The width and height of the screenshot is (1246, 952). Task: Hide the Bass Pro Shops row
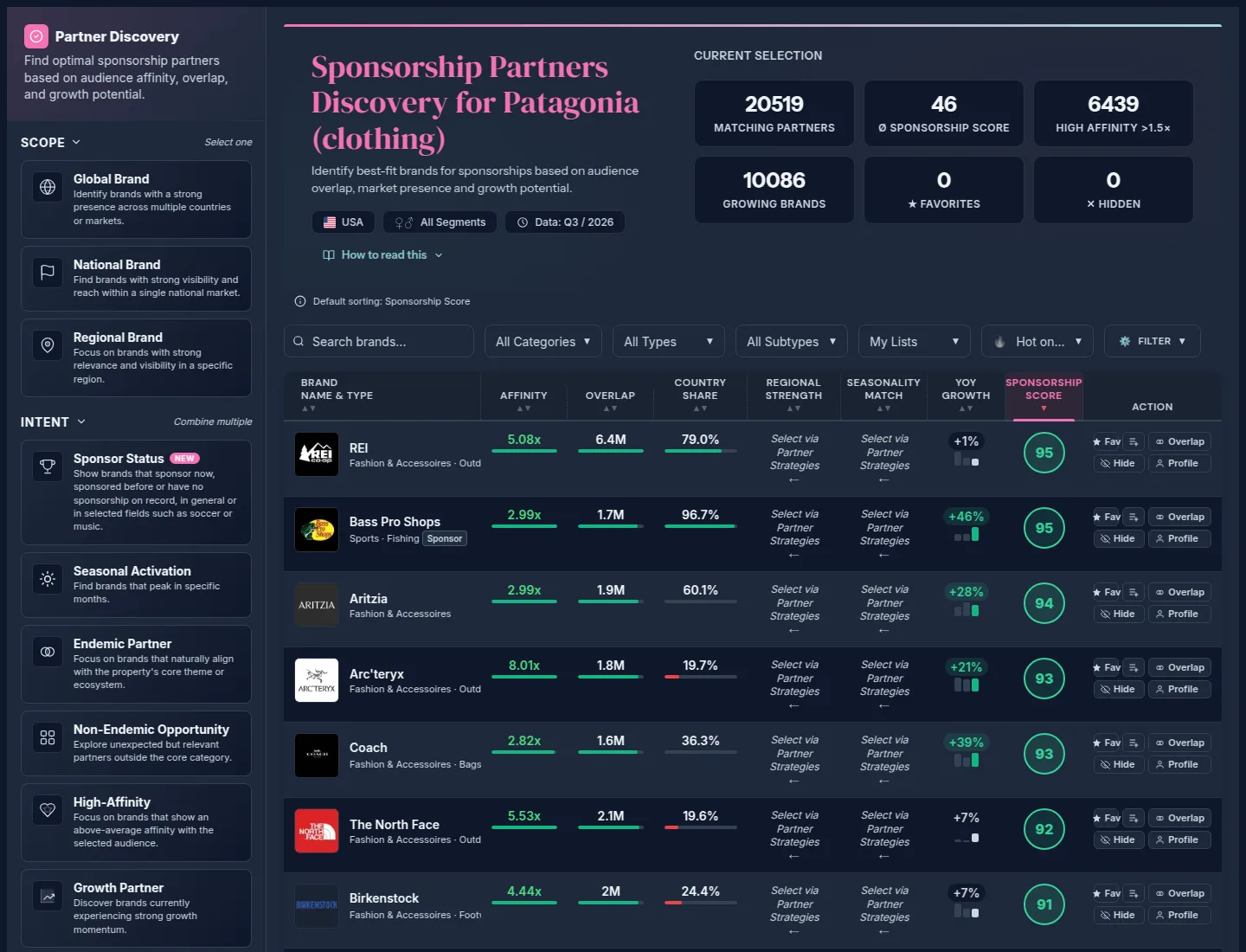(x=1118, y=538)
